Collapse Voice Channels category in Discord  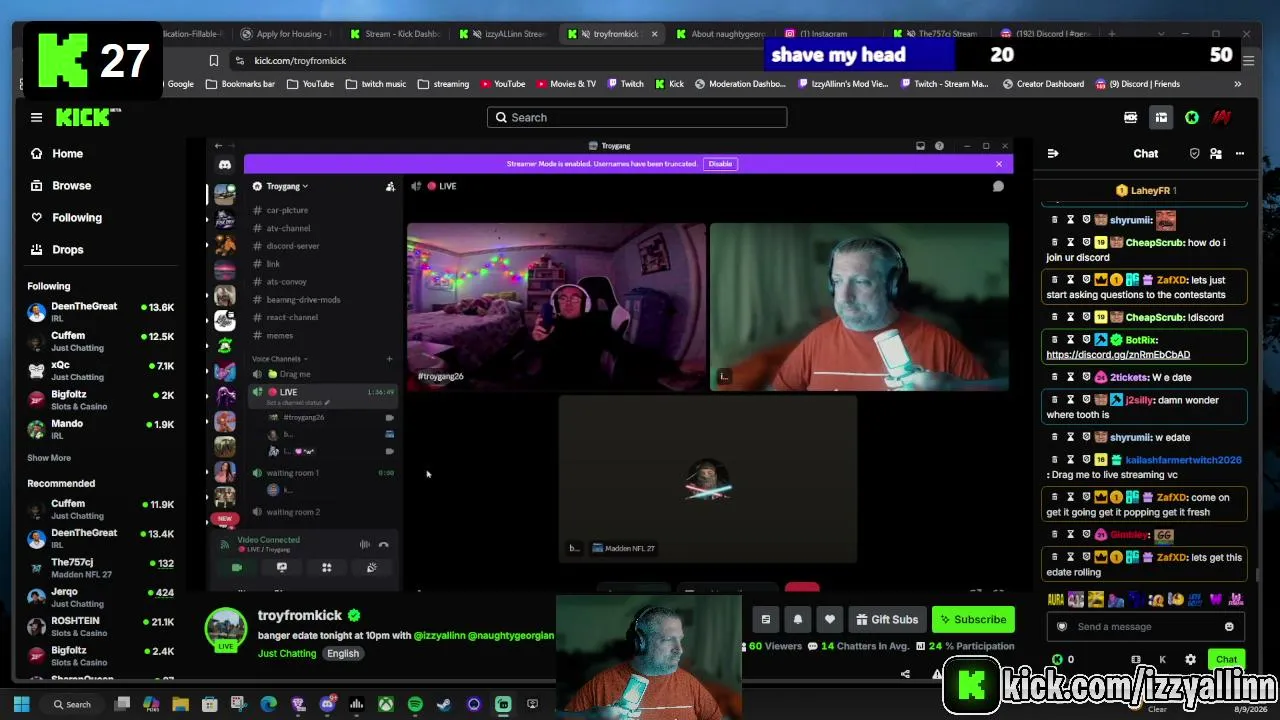tap(279, 358)
